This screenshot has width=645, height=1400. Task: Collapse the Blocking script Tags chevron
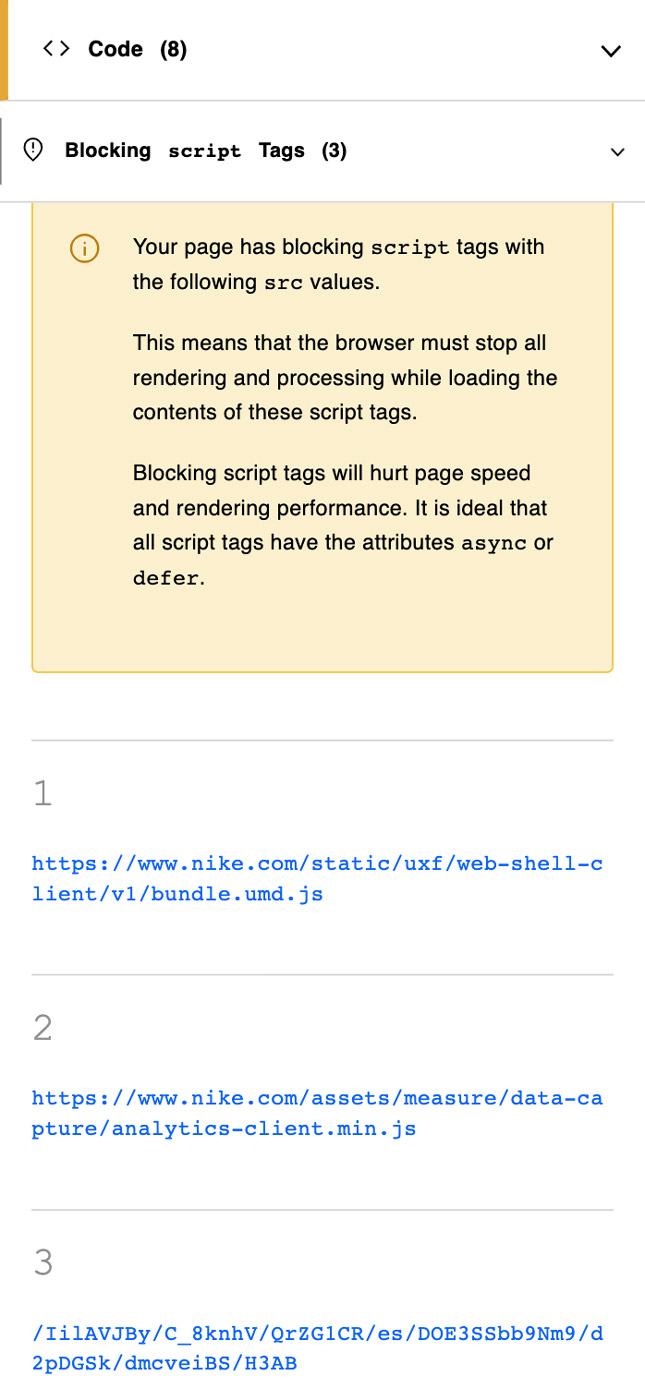617,152
